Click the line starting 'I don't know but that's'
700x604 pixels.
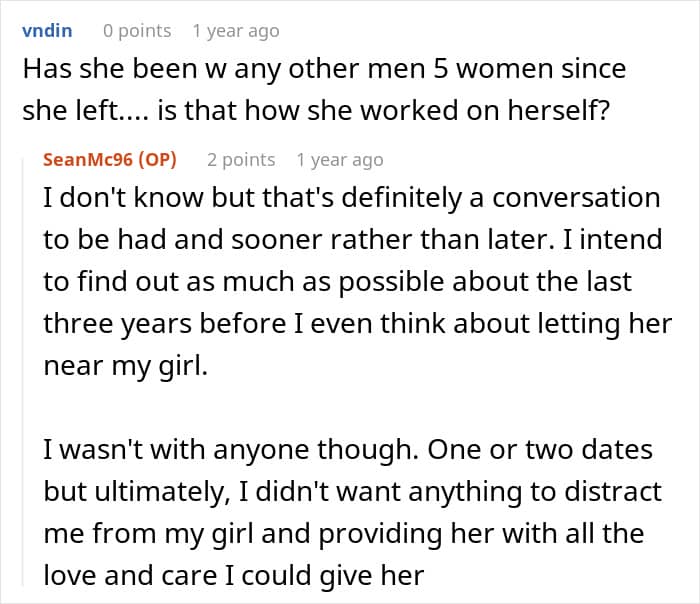click(x=352, y=198)
